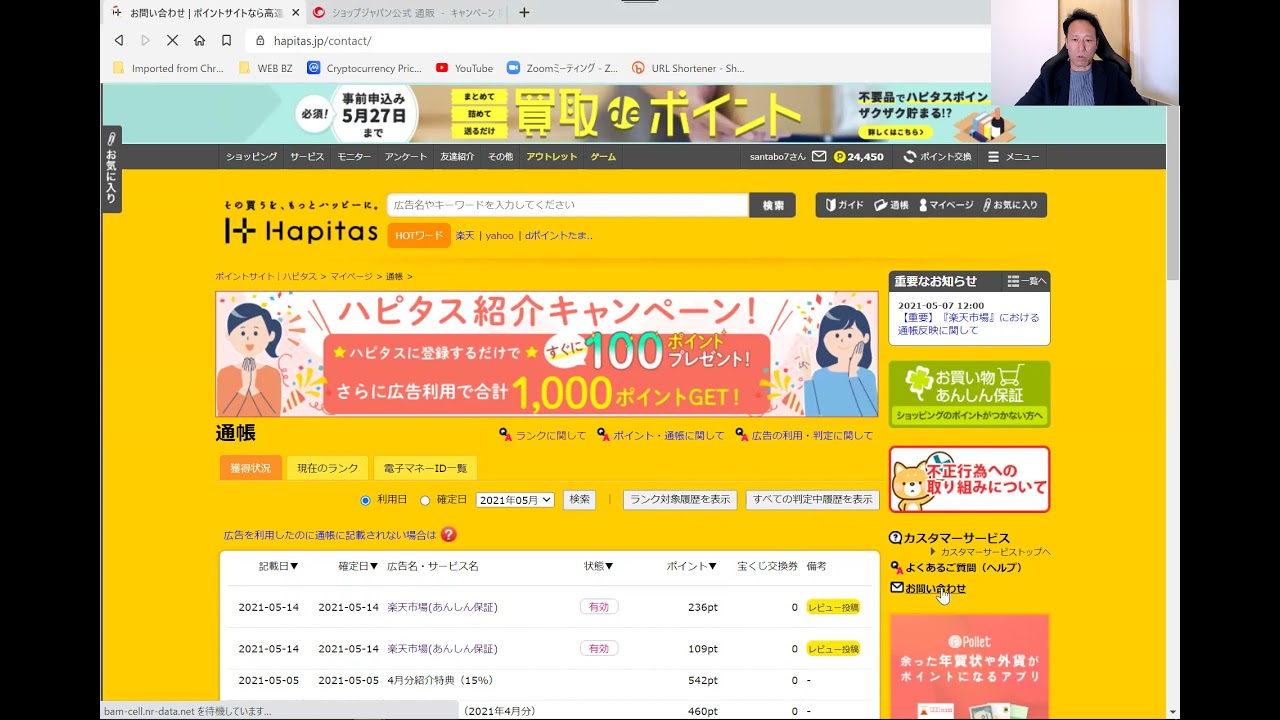Screen dimensions: 1280x720
Task: Sort by 状態 column
Action: coord(599,566)
